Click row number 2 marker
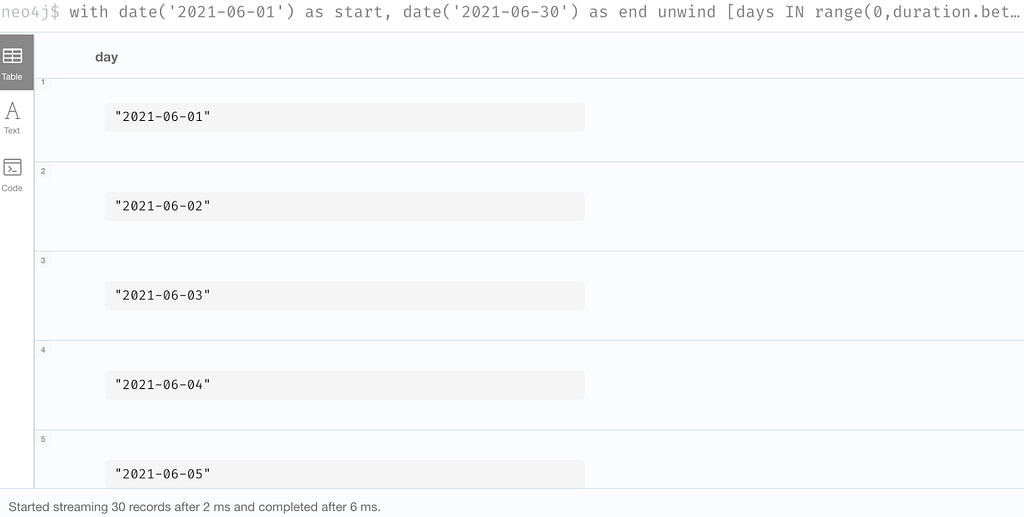 tap(43, 171)
